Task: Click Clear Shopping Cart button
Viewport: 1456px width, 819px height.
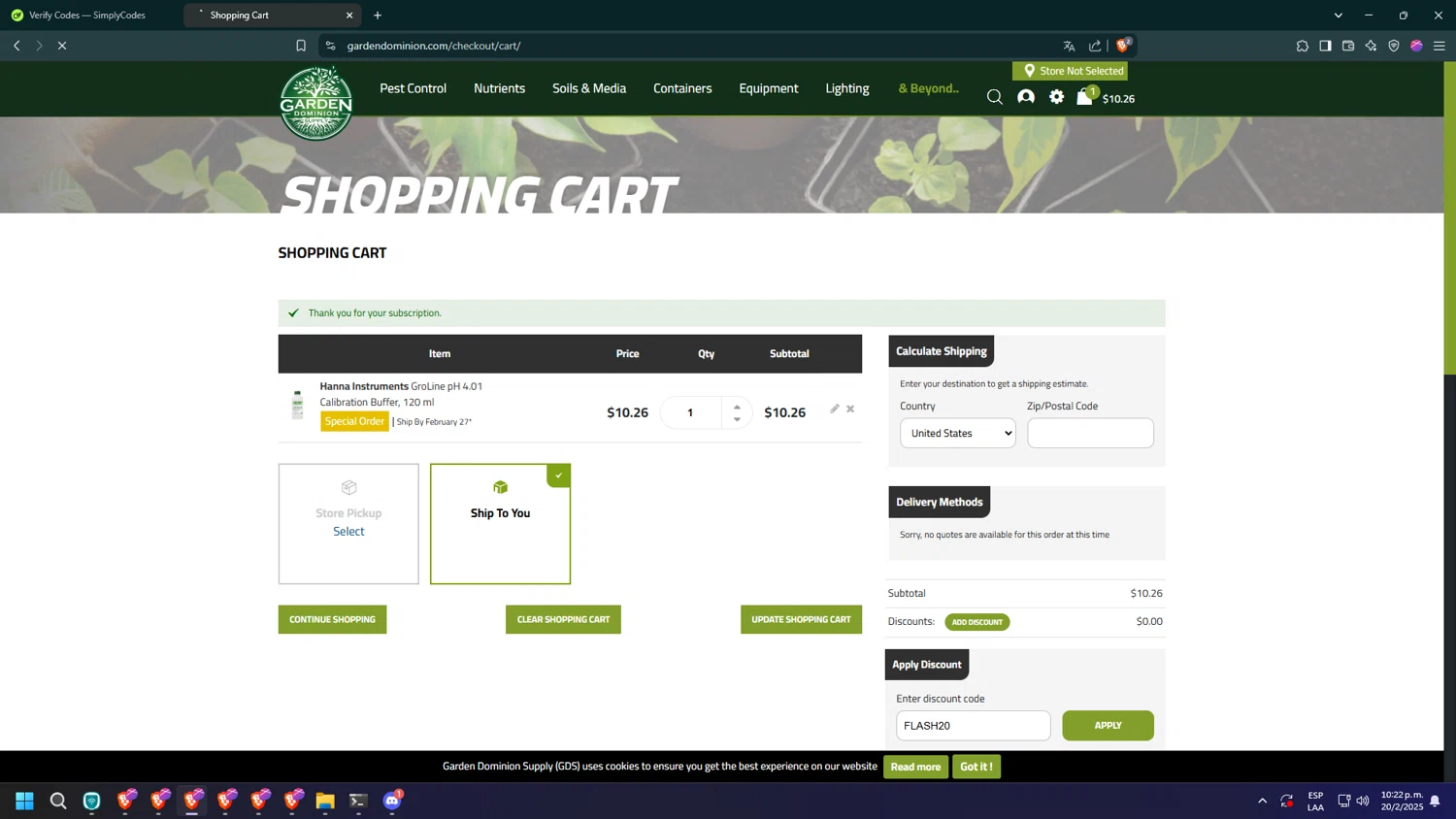Action: click(563, 619)
